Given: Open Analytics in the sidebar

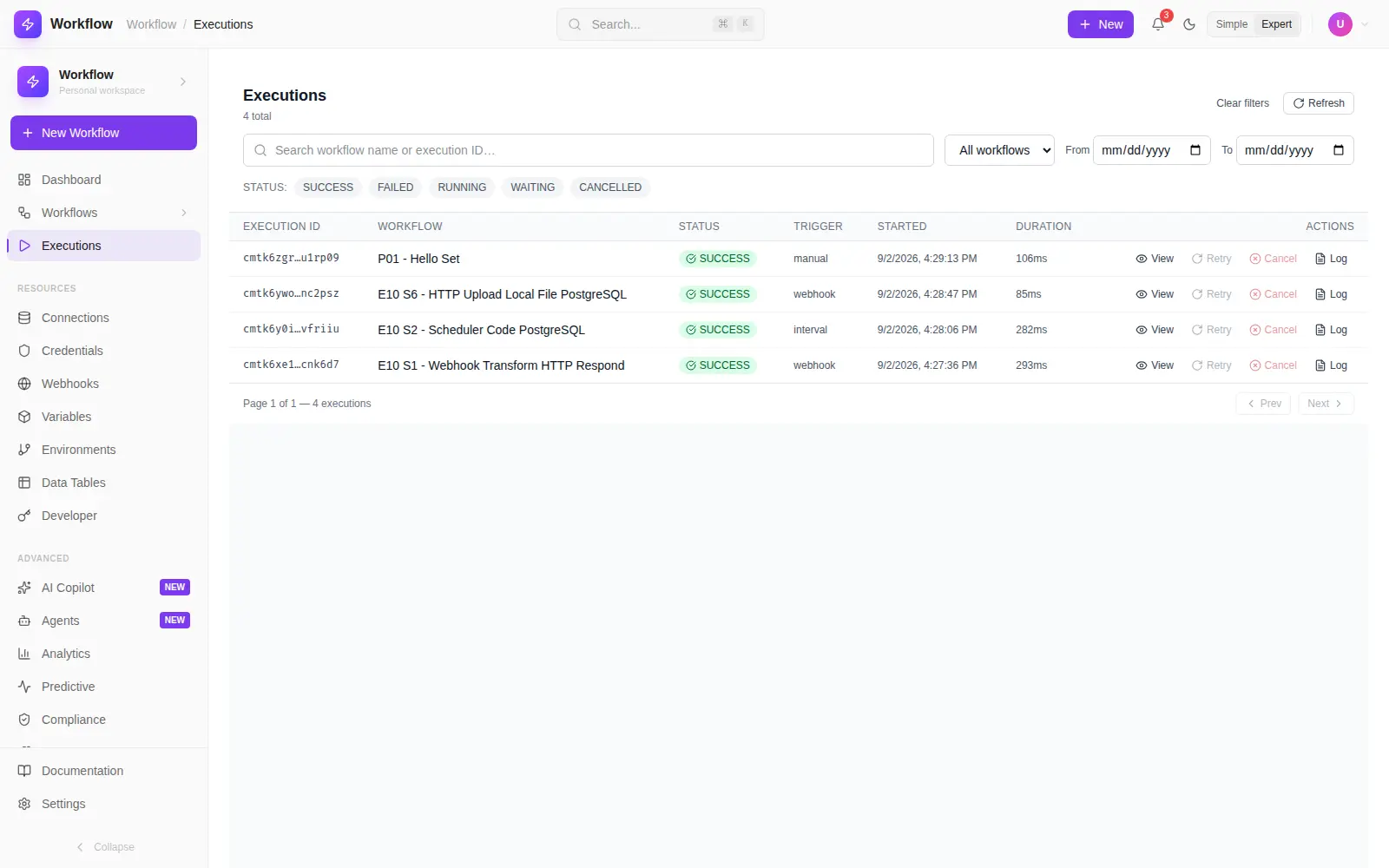Looking at the screenshot, I should (x=103, y=654).
